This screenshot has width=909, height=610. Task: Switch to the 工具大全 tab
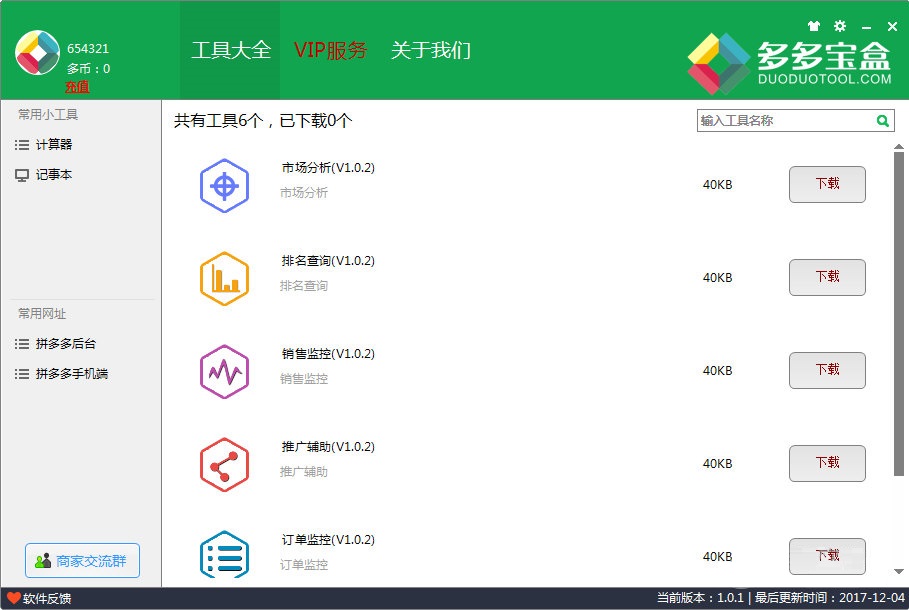pos(230,50)
